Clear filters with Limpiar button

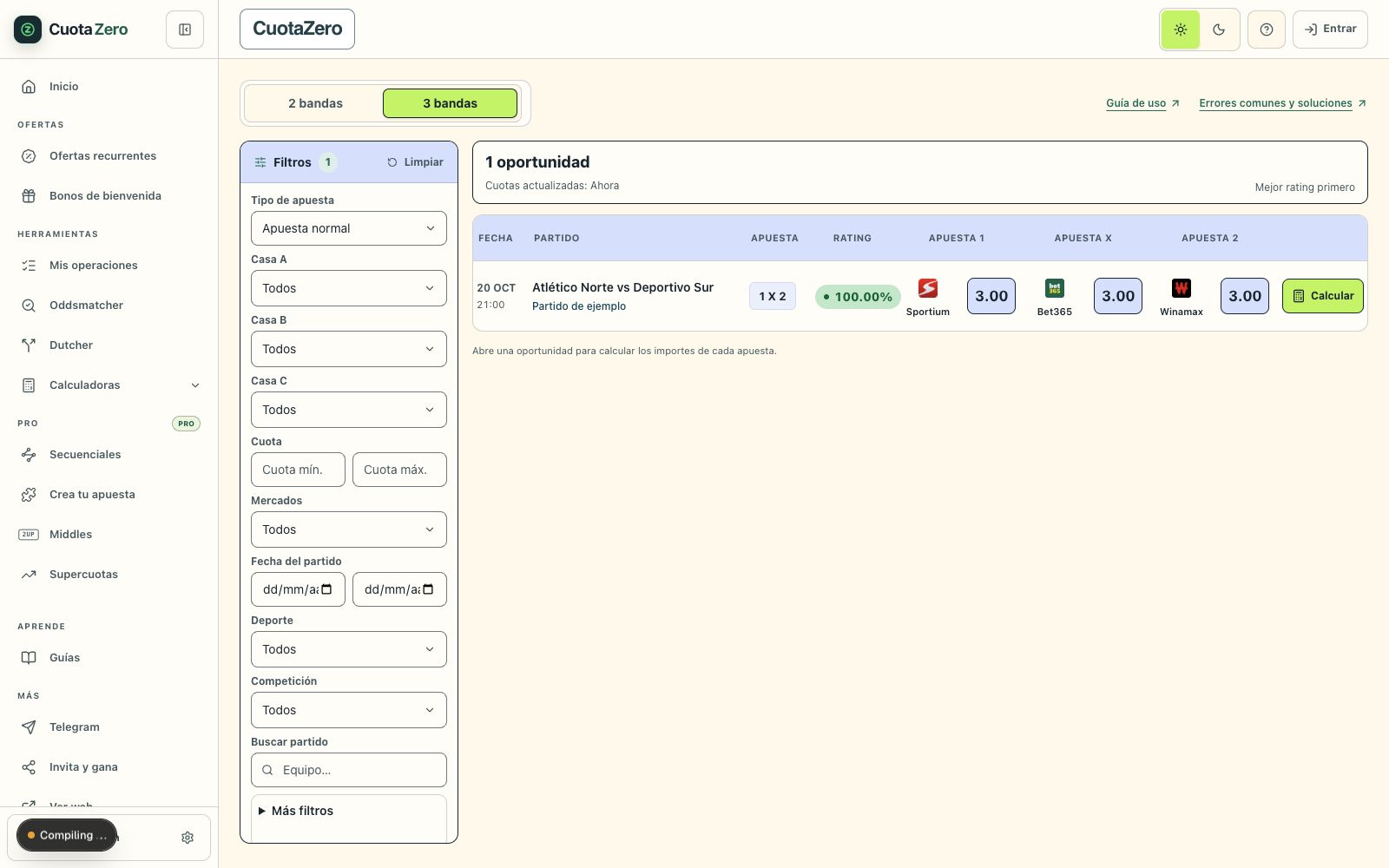(x=415, y=162)
